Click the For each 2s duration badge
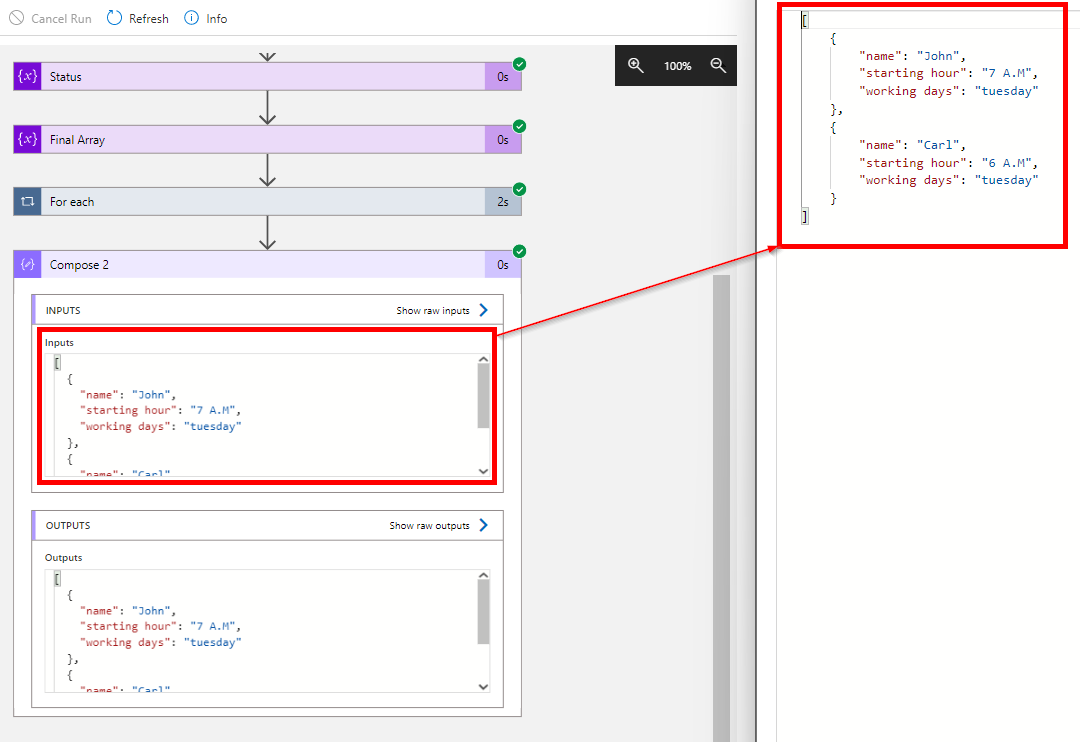The height and width of the screenshot is (742, 1080). (x=503, y=202)
